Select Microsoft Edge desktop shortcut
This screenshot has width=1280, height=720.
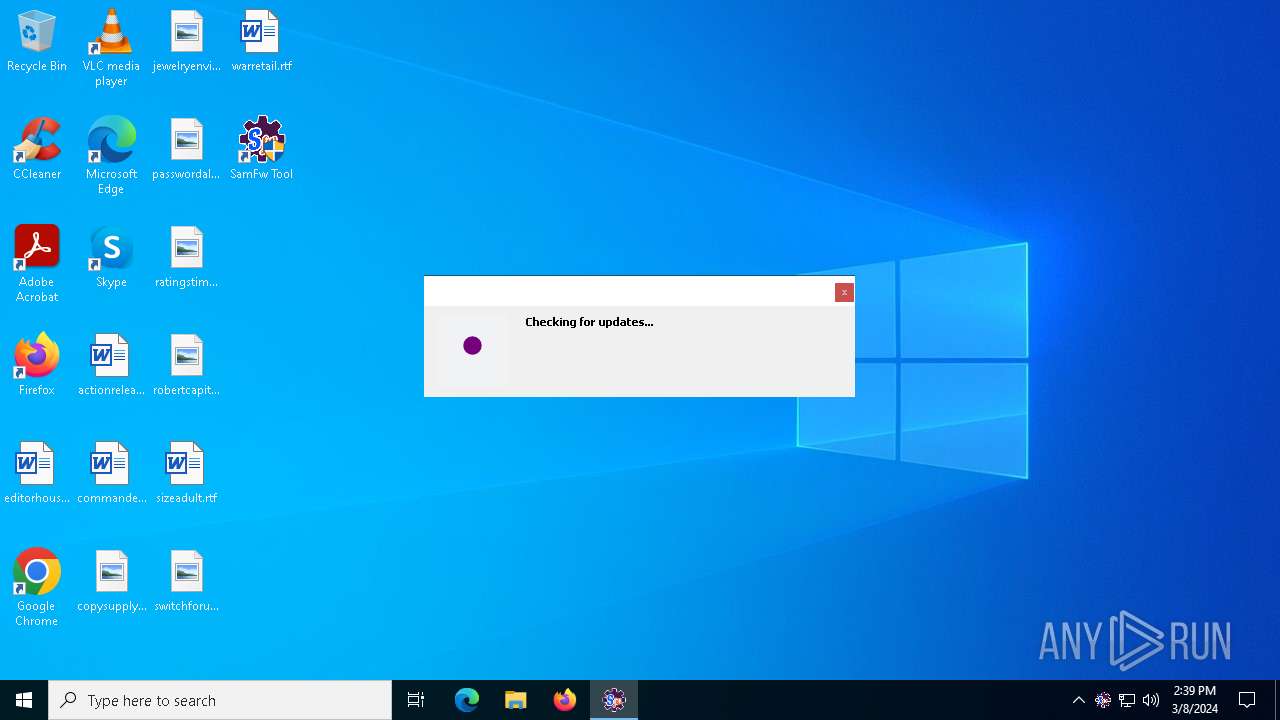tap(111, 155)
